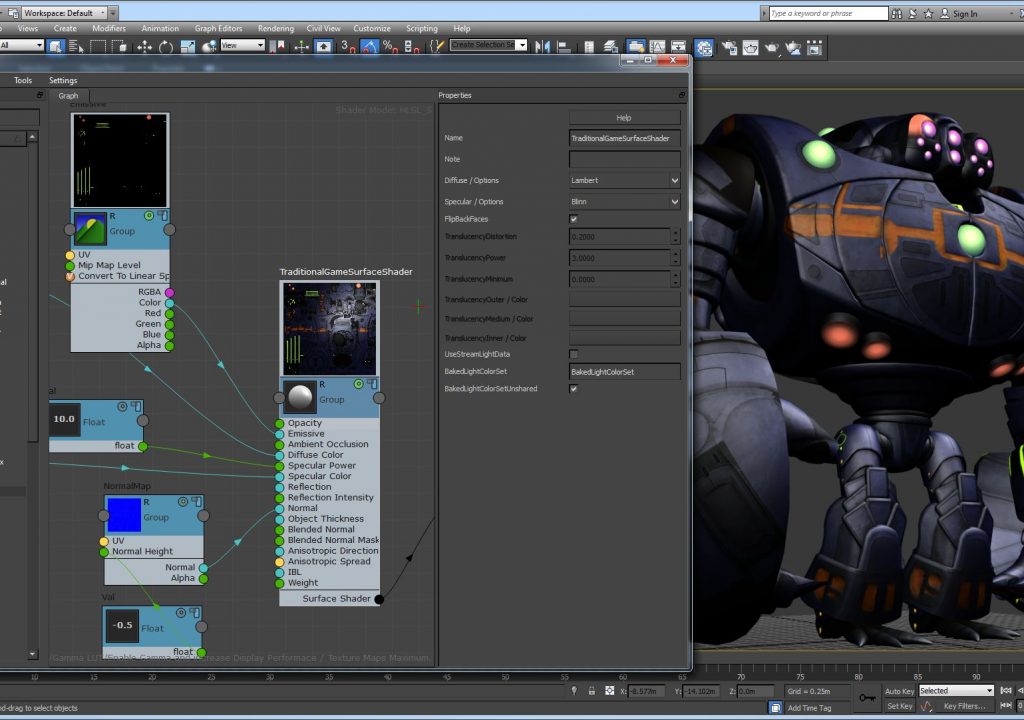The image size is (1024, 720).
Task: Toggle Spinner Snap
Action: tap(412, 46)
